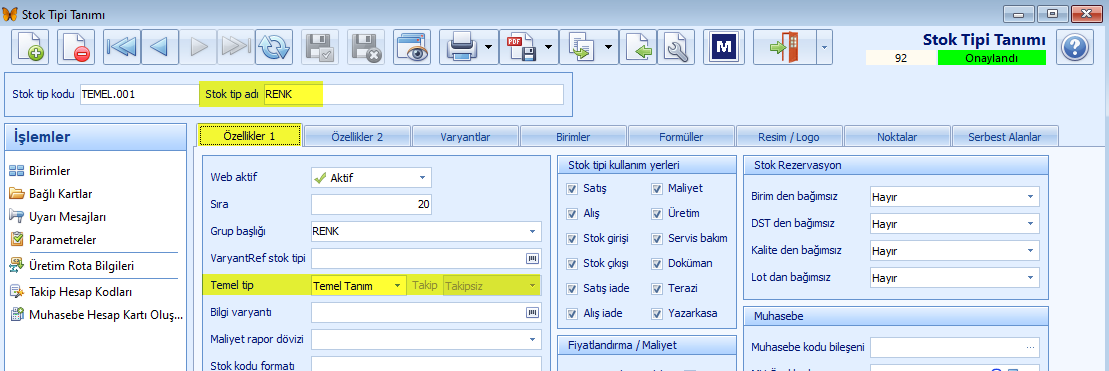Go to the first record

pos(122,48)
